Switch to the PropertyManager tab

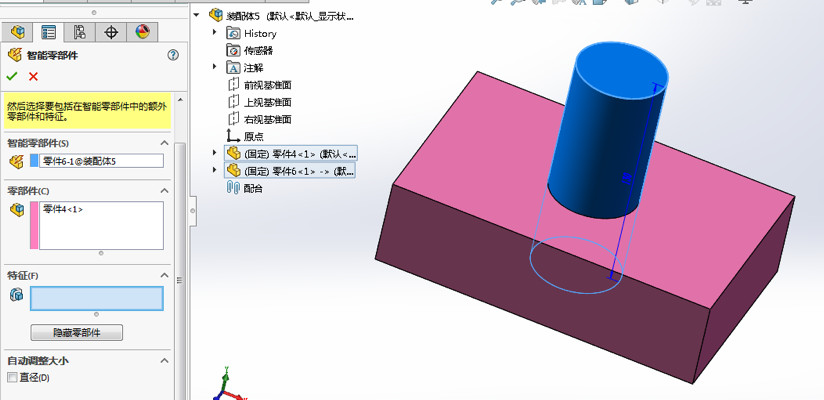point(48,32)
